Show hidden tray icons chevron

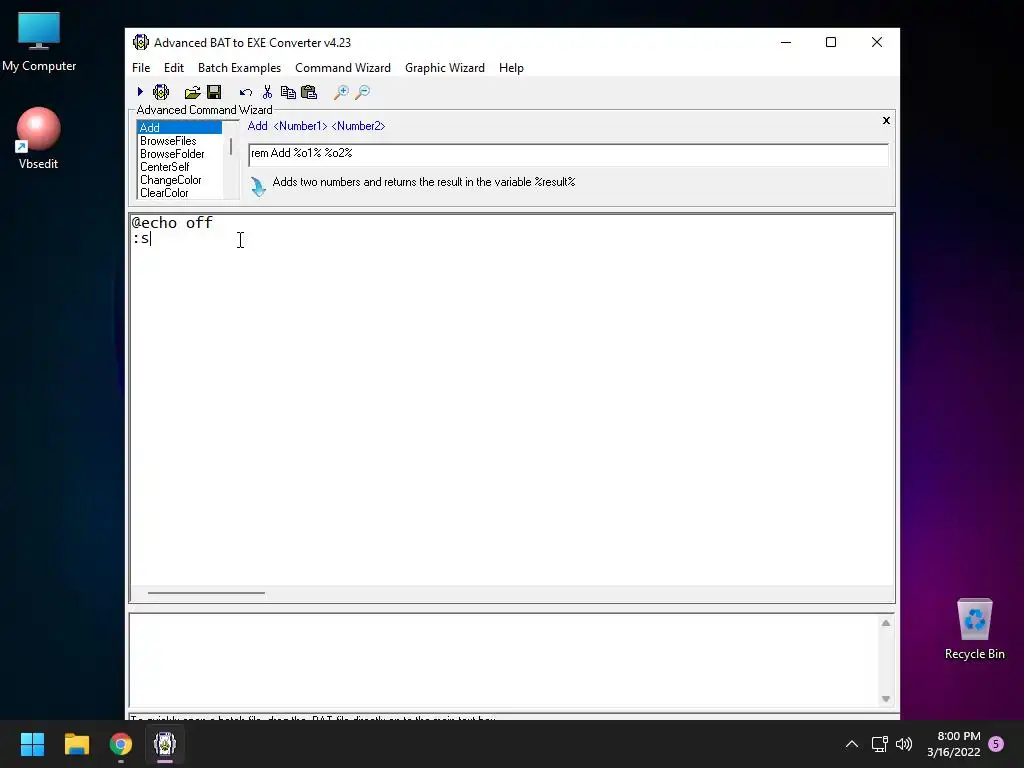852,744
